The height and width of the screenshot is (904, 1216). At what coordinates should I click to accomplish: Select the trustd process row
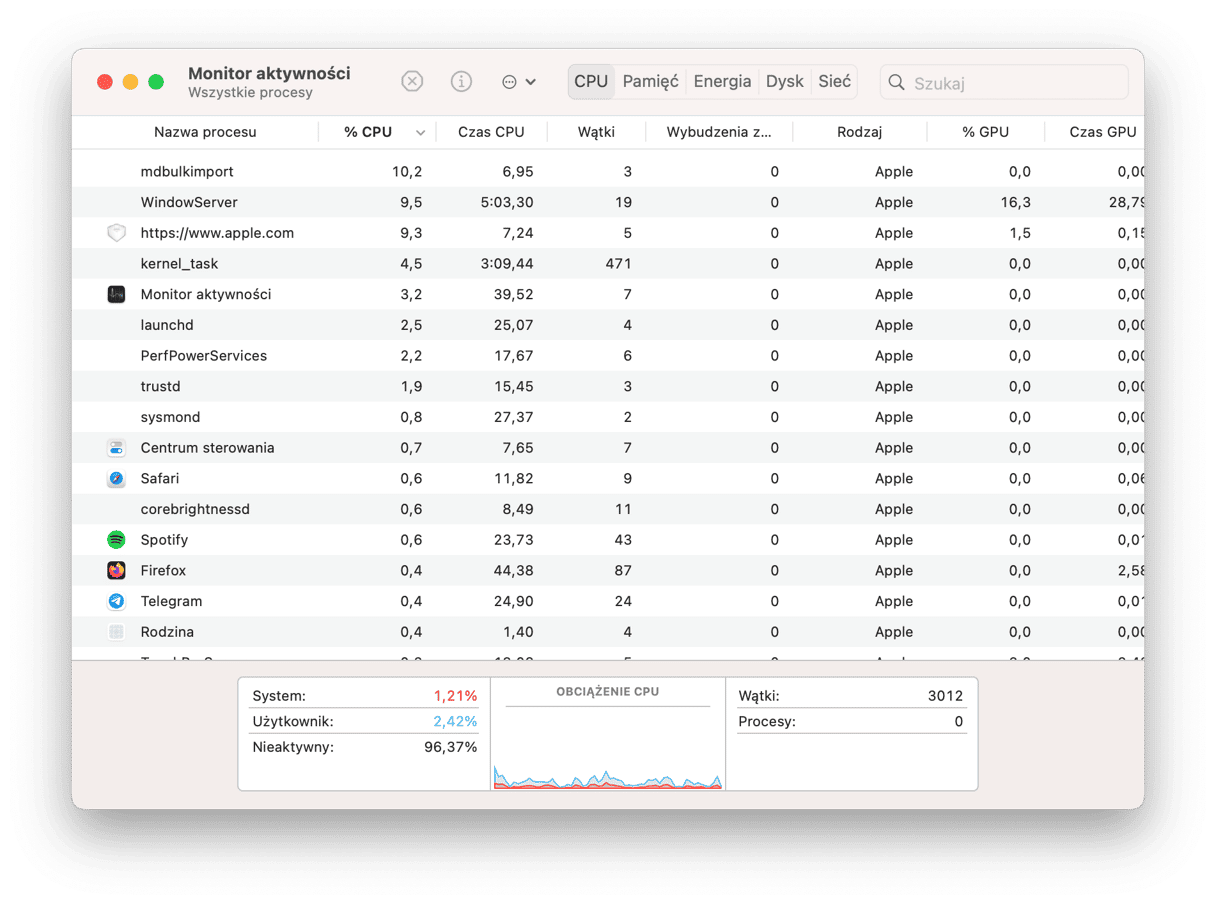608,386
